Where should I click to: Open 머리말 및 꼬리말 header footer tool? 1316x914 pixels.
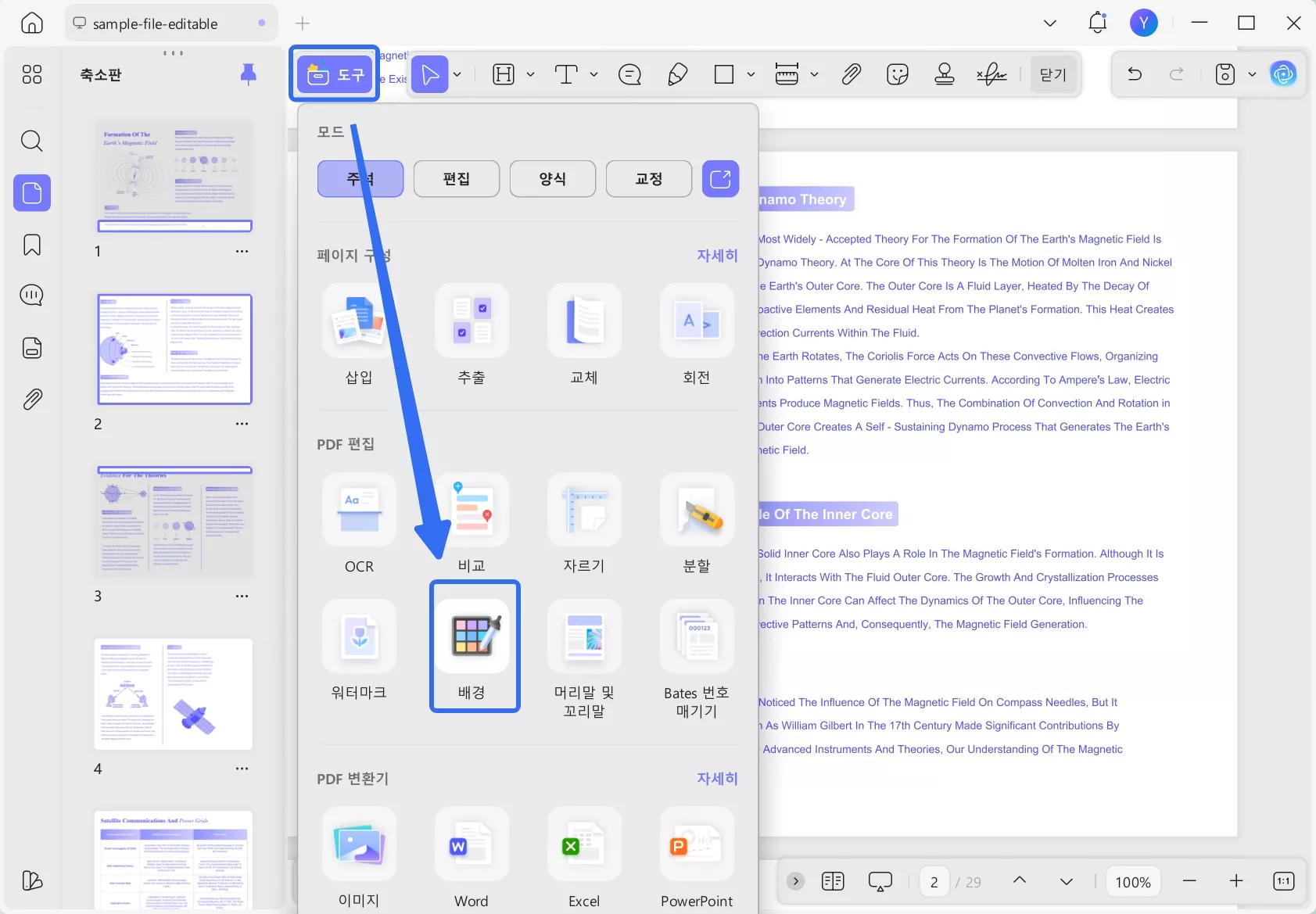pyautogui.click(x=584, y=660)
